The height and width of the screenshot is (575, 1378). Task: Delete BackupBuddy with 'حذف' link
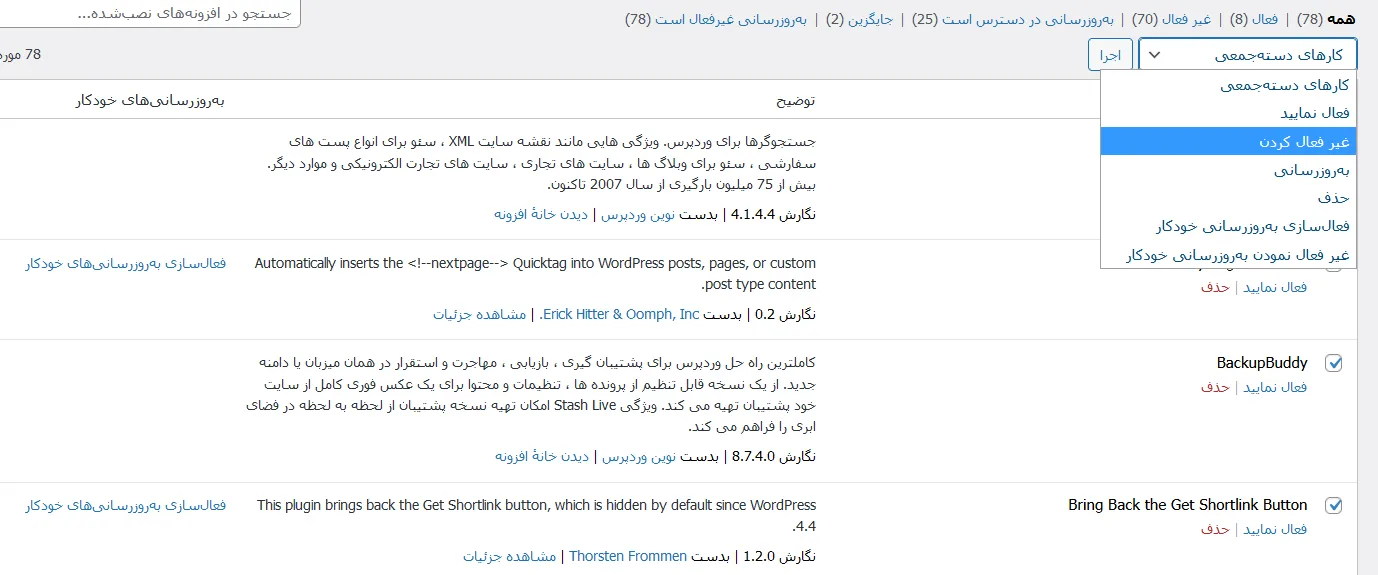[1215, 387]
